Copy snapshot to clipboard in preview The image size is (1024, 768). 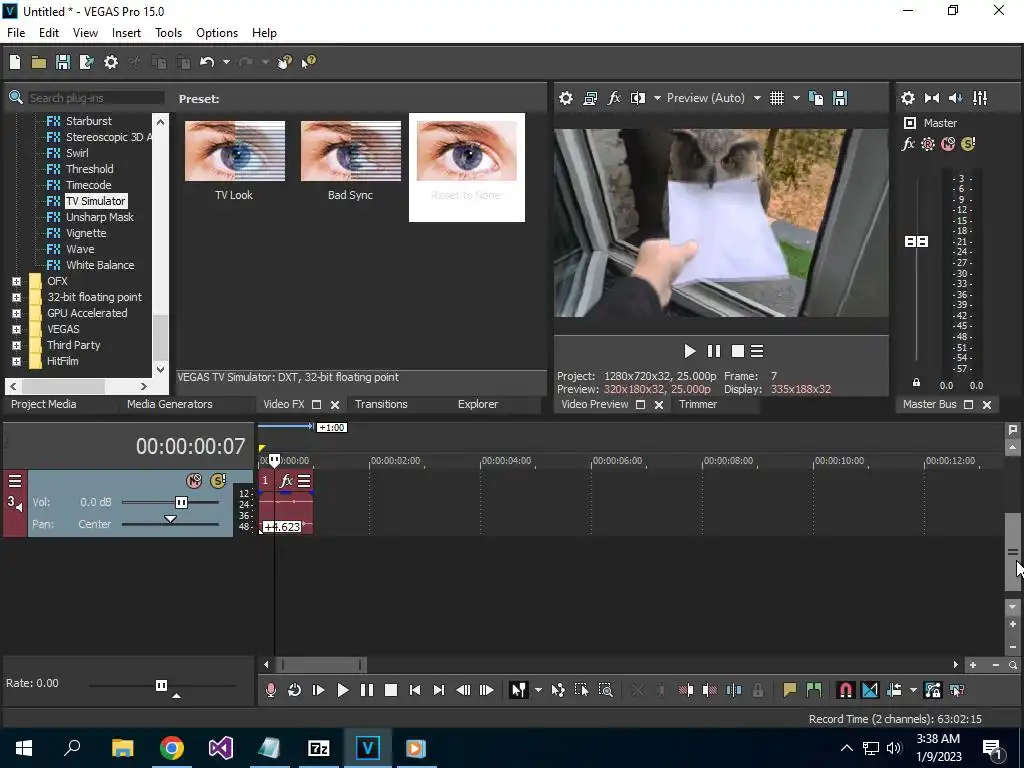[816, 98]
